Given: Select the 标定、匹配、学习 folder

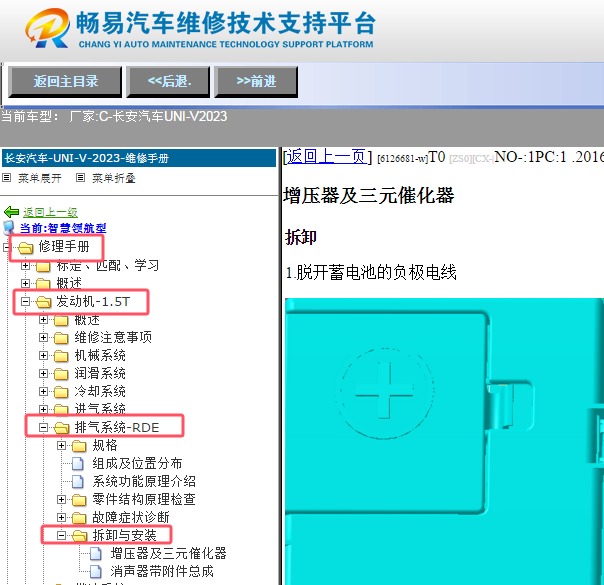Looking at the screenshot, I should pos(107,265).
